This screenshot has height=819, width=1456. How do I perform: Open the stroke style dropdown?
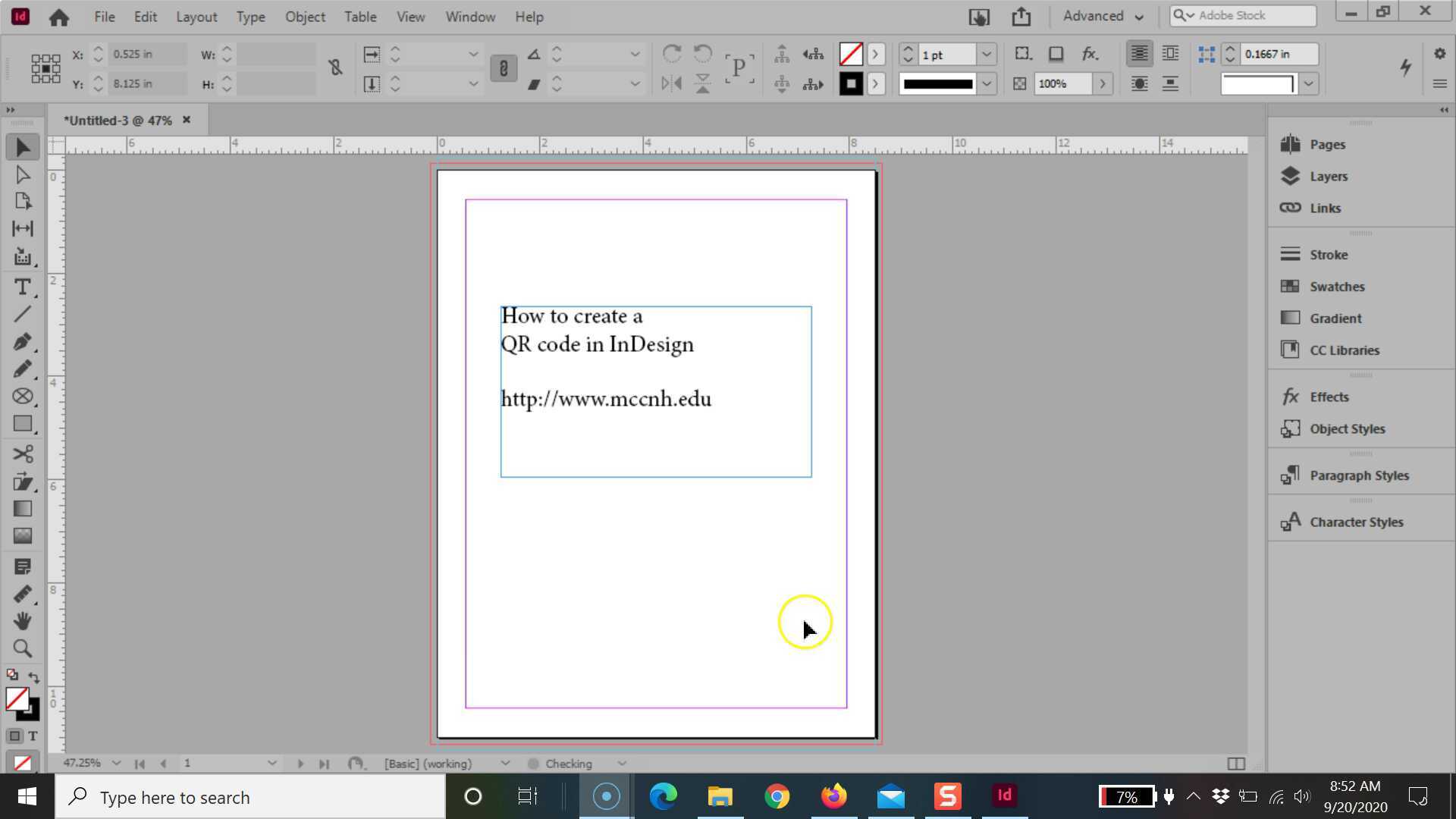(986, 83)
